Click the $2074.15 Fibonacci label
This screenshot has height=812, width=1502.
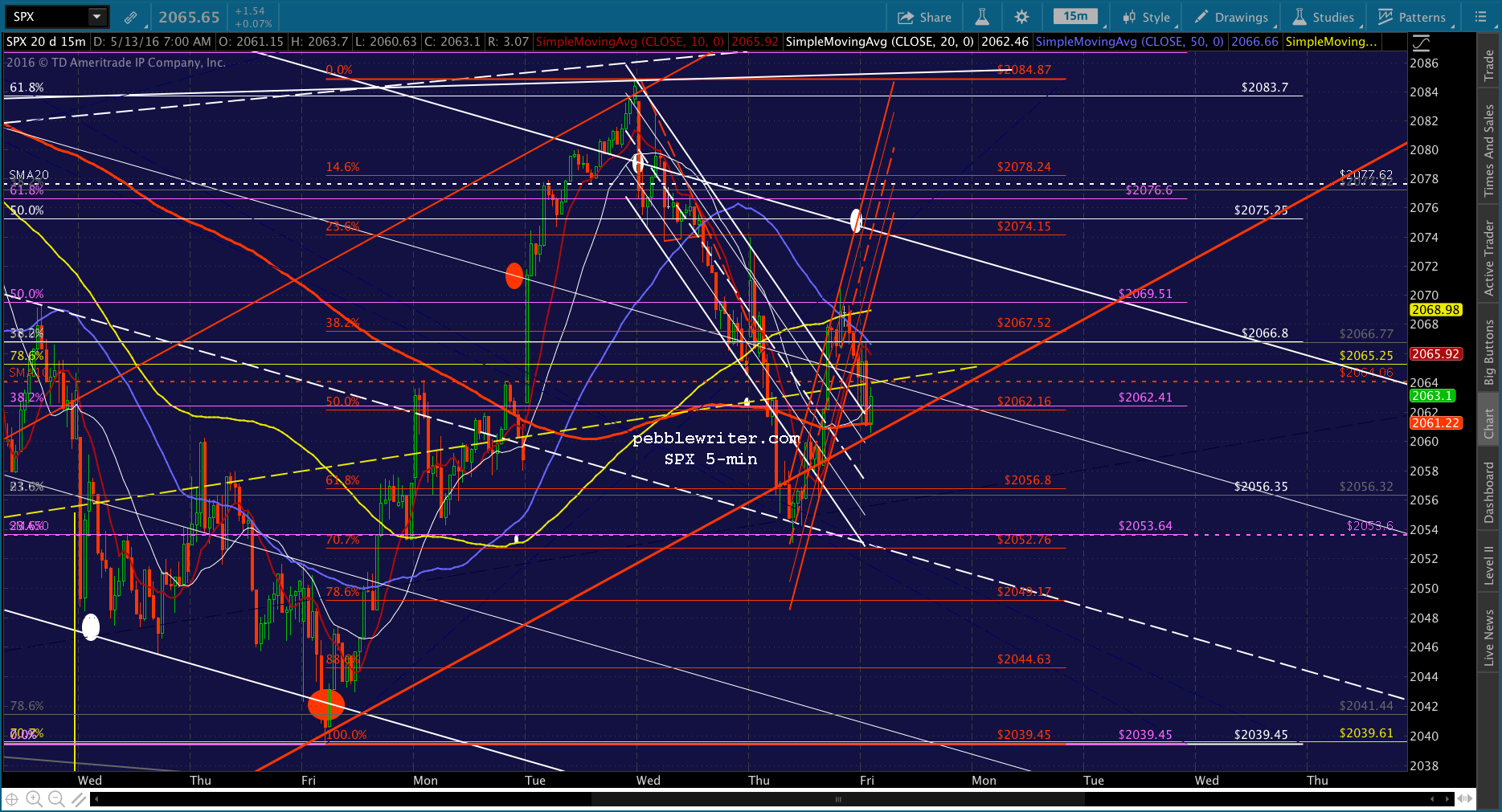1024,226
